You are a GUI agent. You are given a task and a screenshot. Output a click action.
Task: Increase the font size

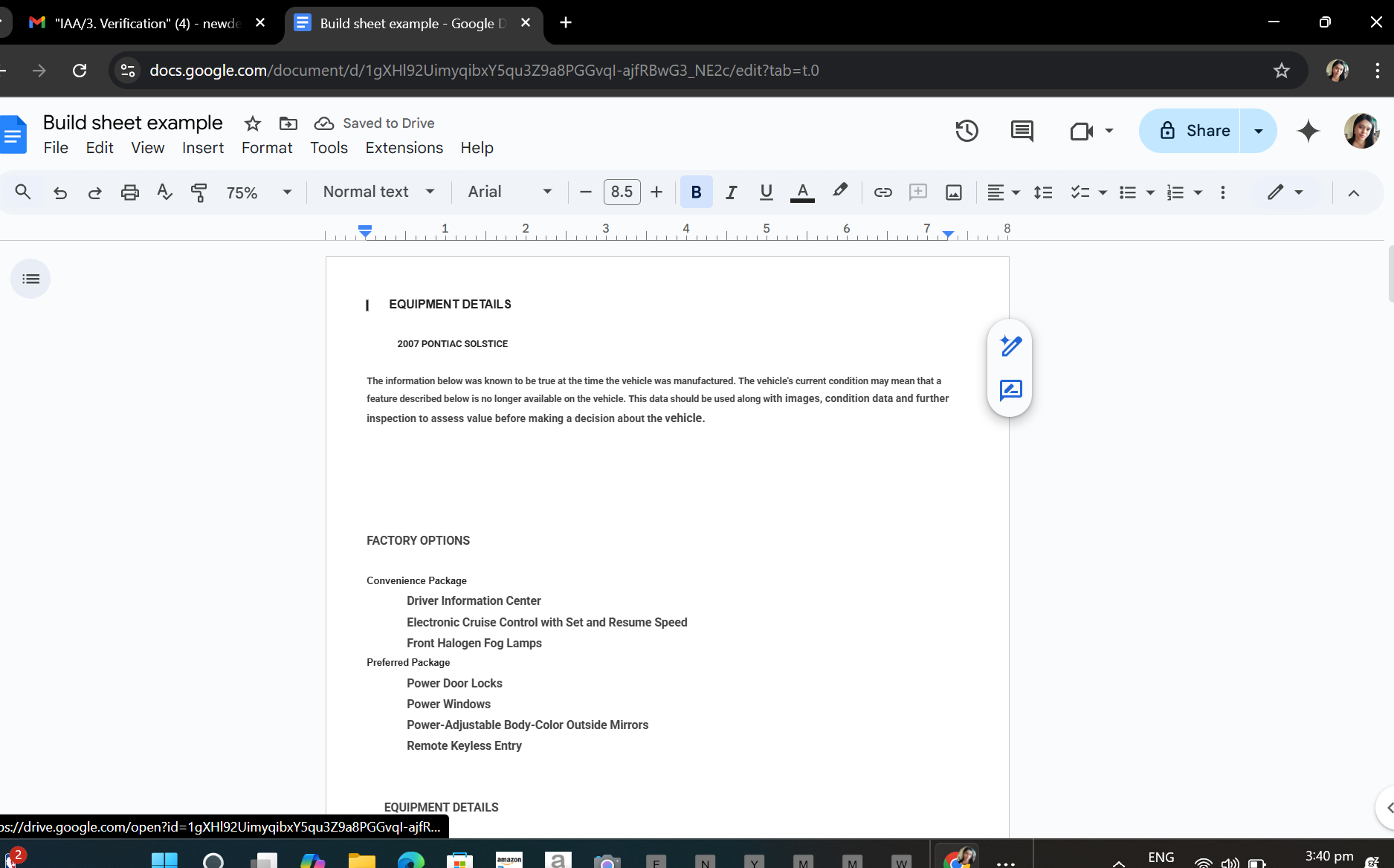(x=656, y=192)
